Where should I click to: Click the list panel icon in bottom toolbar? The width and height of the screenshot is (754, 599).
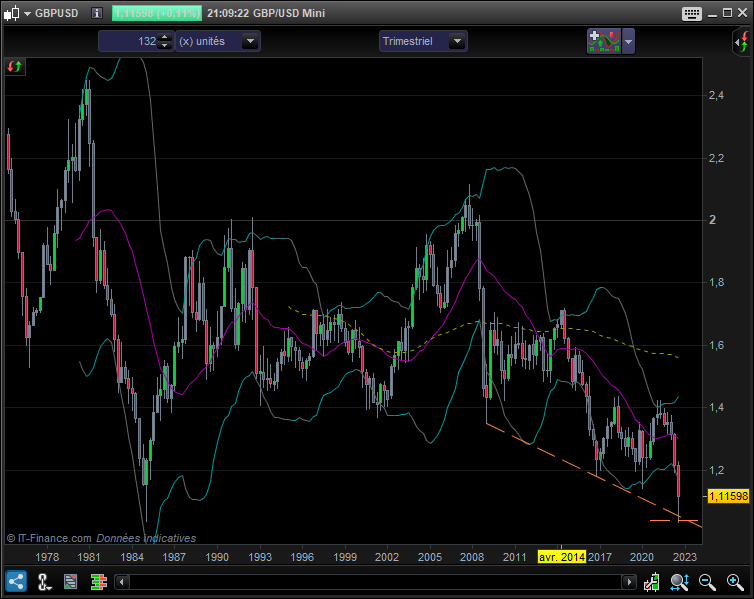tap(71, 581)
